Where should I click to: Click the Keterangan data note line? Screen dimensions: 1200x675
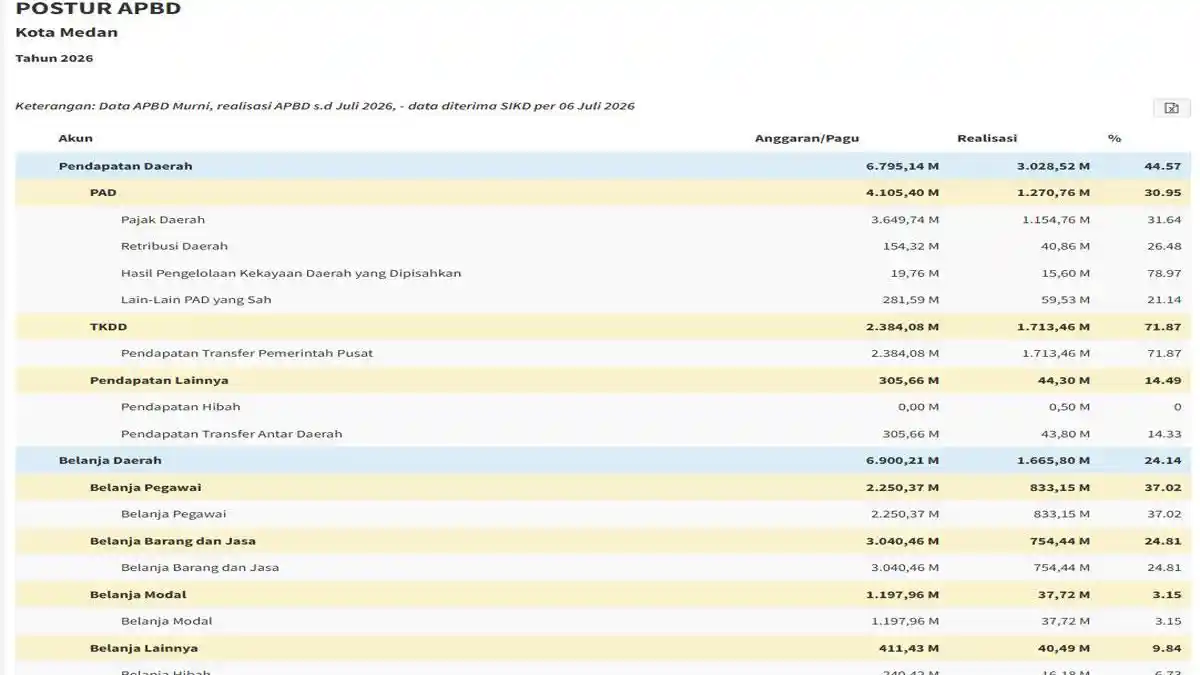[x=325, y=106]
